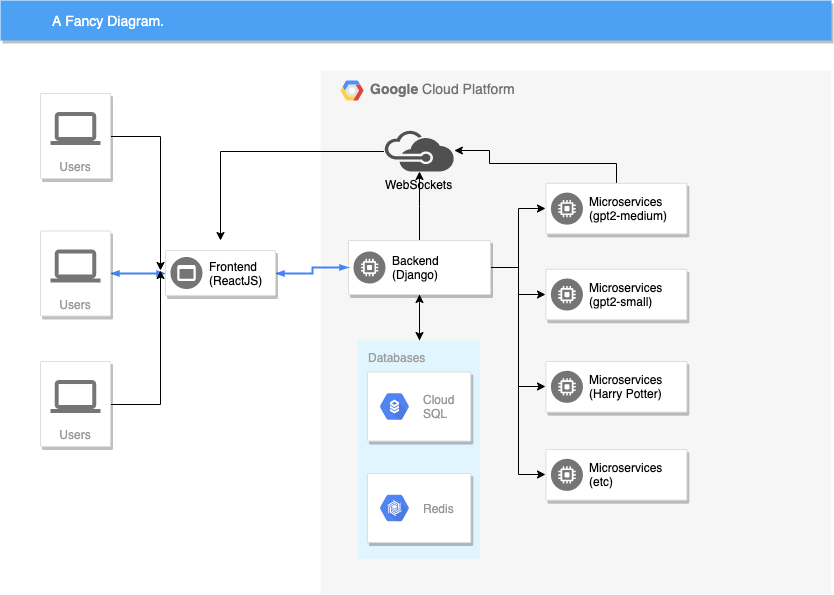Viewport: 834px width, 595px height.
Task: Select 'Microservices (gpt2-medium)' label text
Action: (x=628, y=209)
